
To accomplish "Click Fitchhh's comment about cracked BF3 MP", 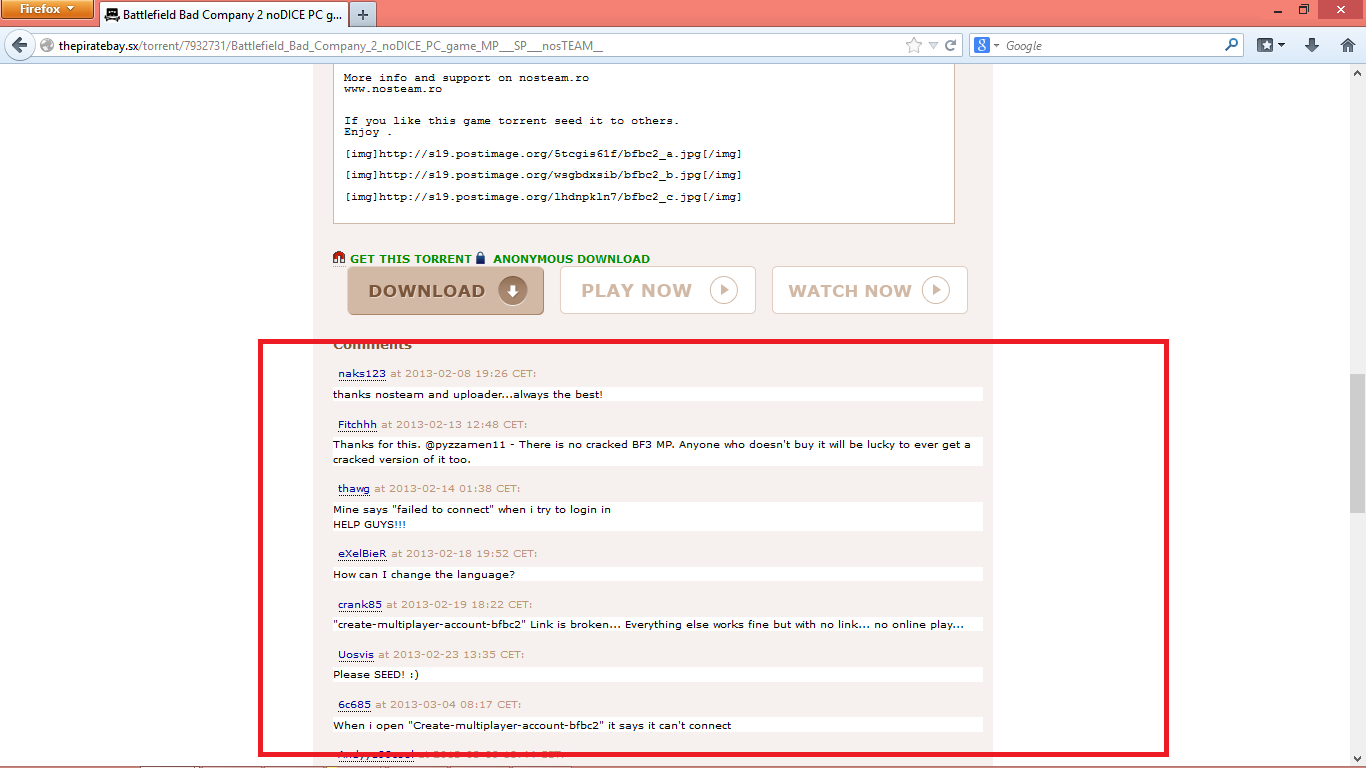I will pyautogui.click(x=652, y=452).
